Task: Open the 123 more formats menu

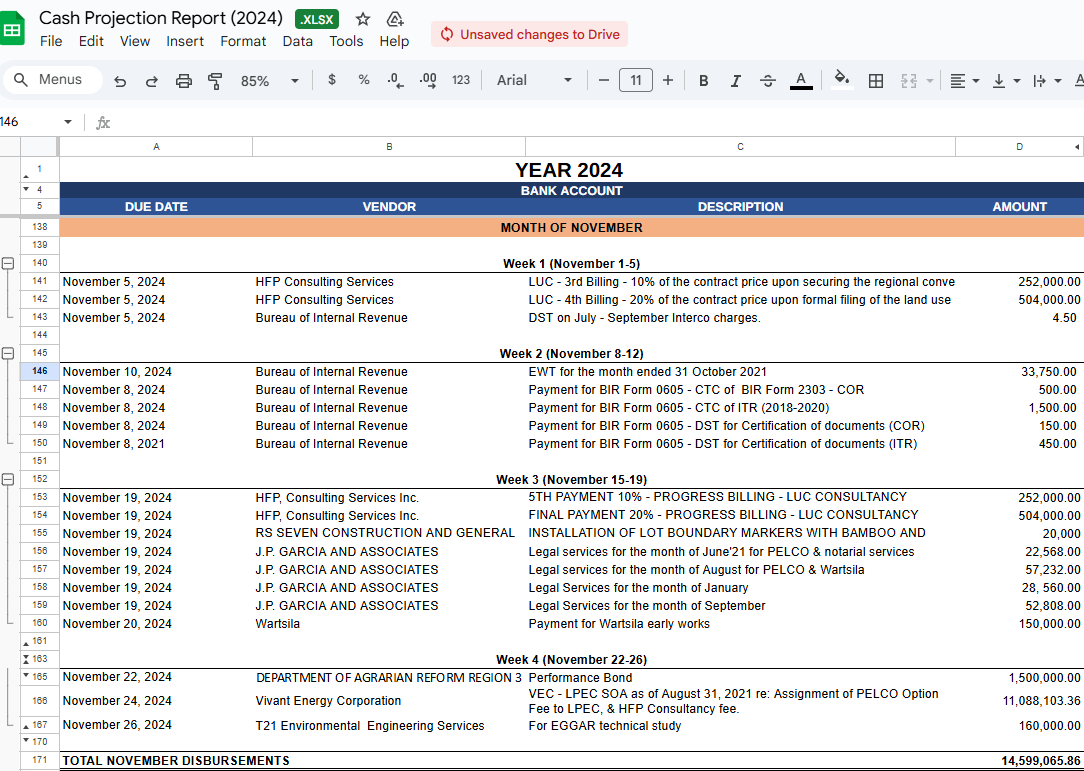Action: (461, 80)
